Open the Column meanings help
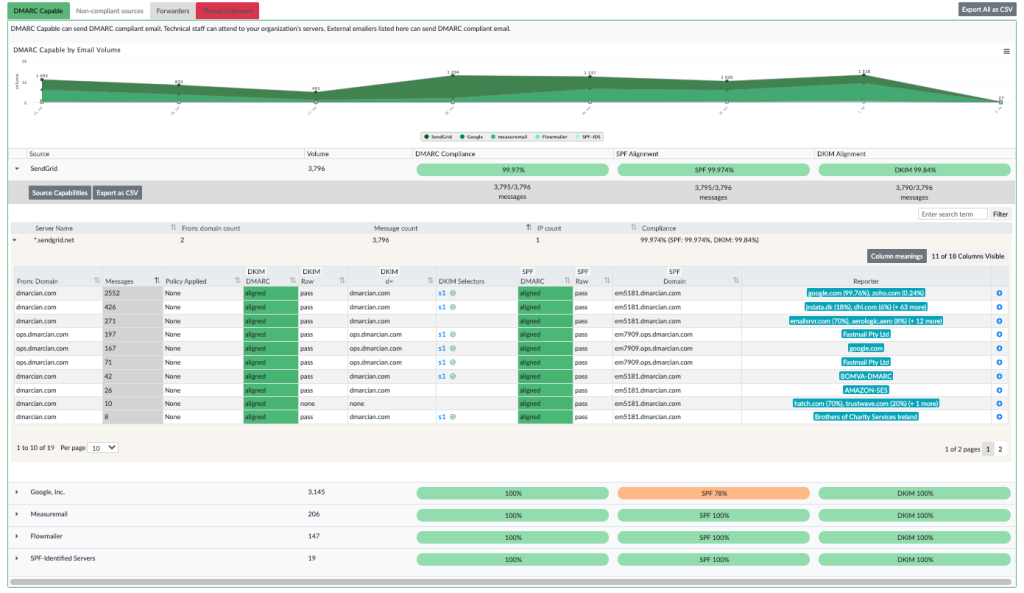 897,256
